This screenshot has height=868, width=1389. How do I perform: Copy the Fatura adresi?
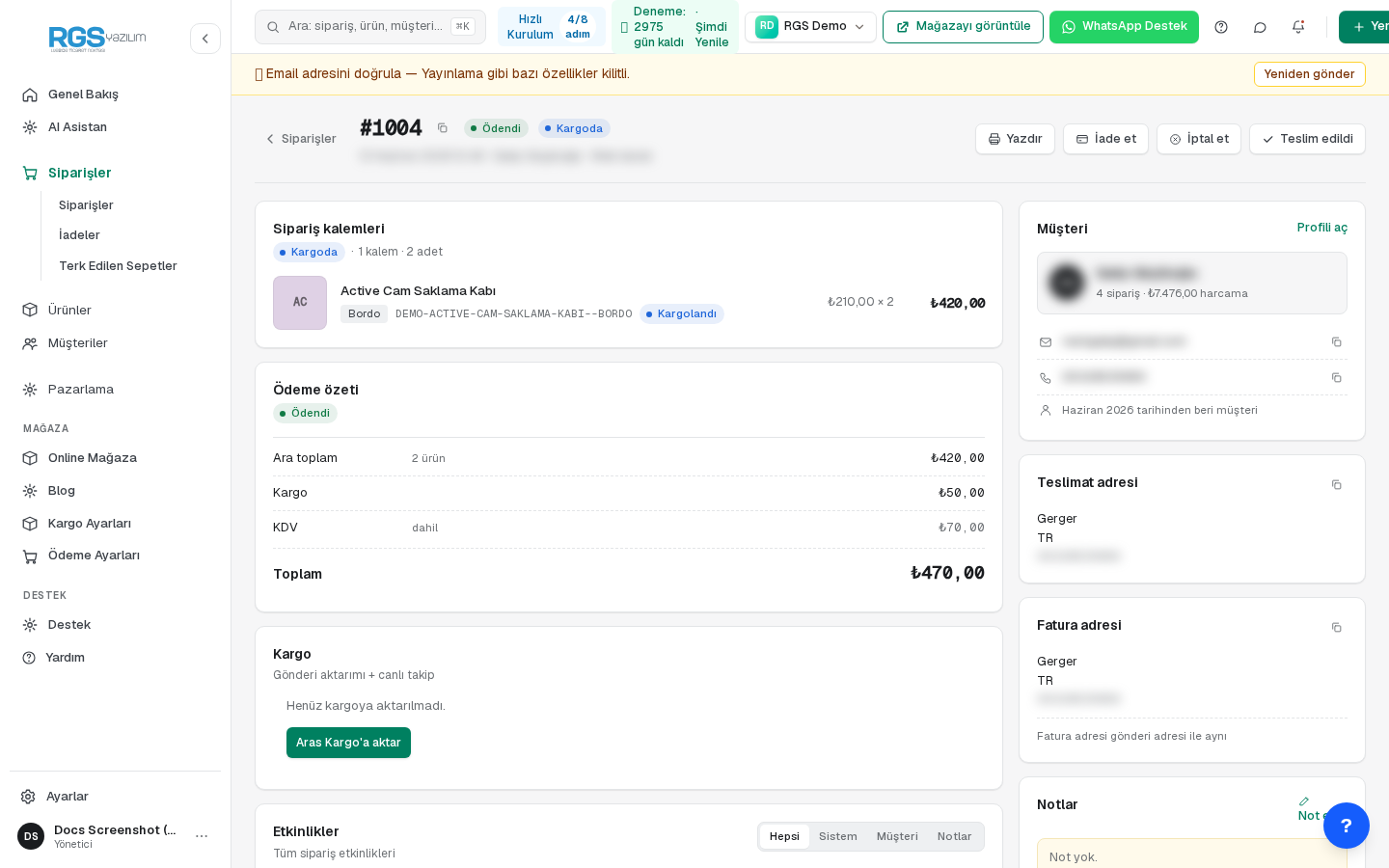click(x=1336, y=628)
